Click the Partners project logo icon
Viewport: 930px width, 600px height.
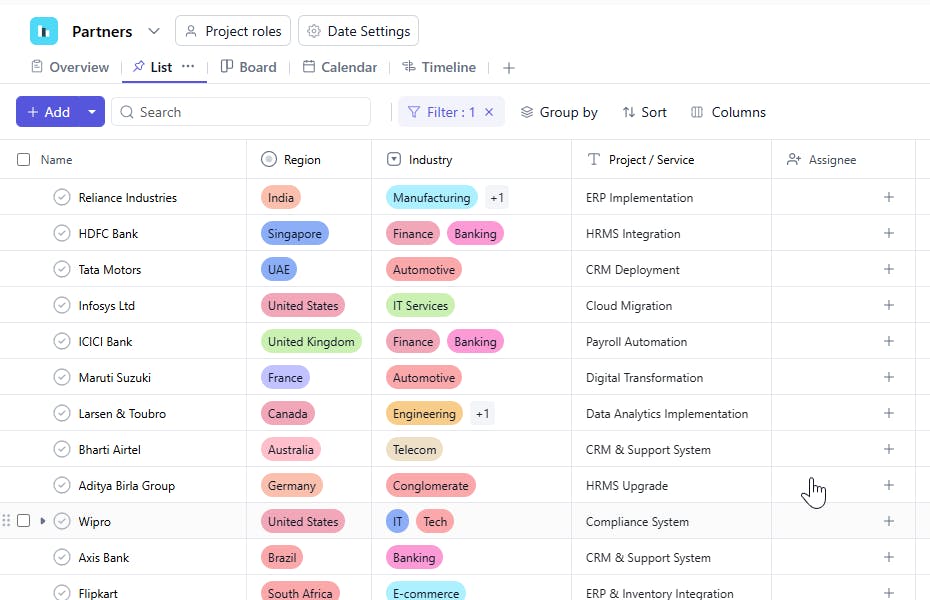click(44, 31)
